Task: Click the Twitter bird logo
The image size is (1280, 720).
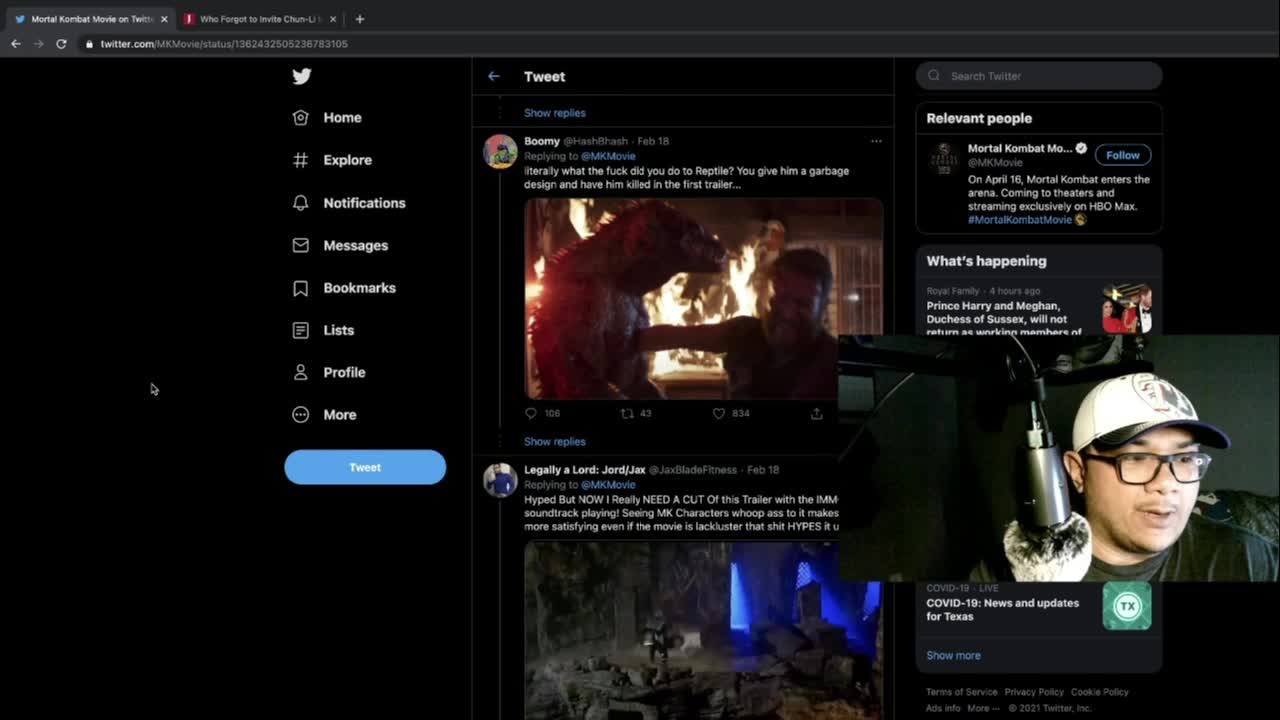Action: (301, 76)
